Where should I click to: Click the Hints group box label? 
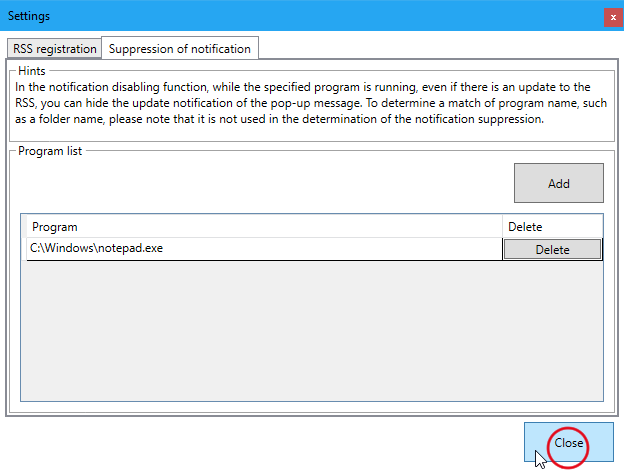pyautogui.click(x=31, y=71)
